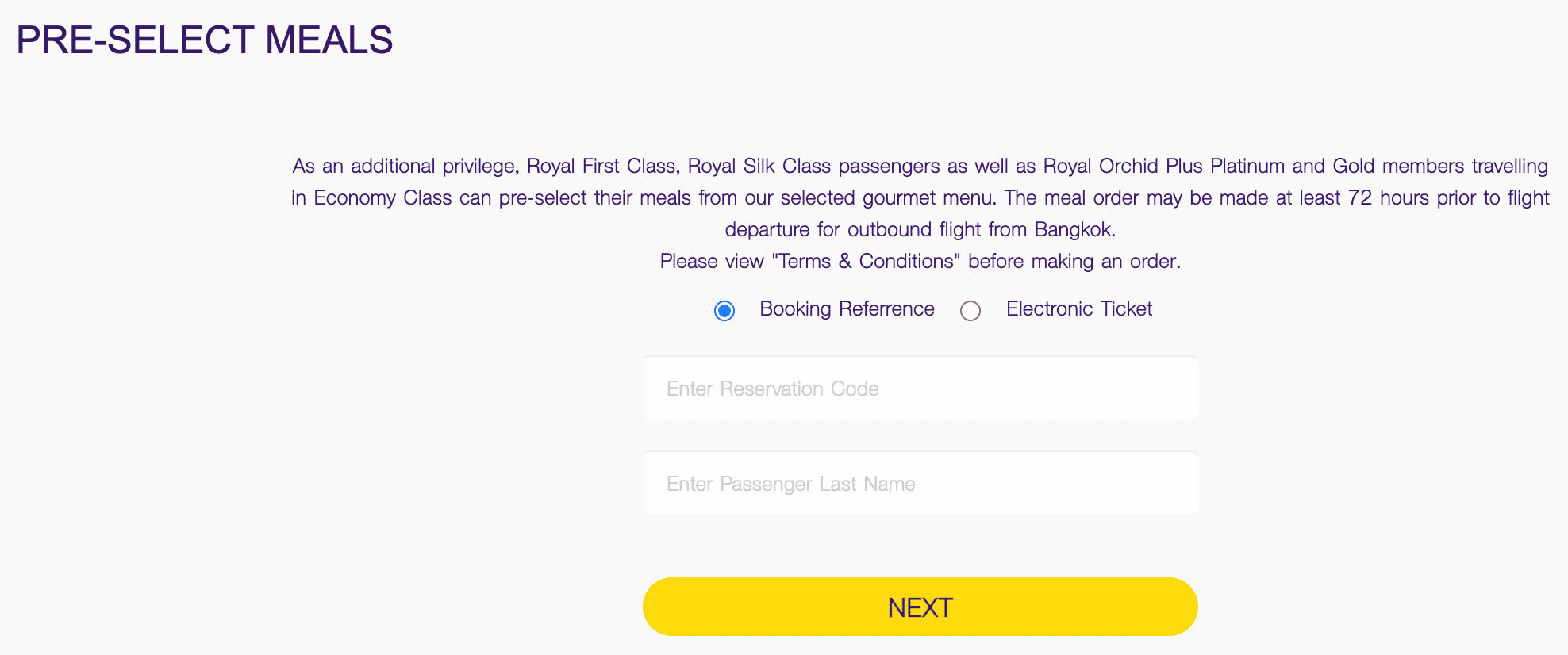Click "before making an order" text
The height and width of the screenshot is (655, 1568).
pyautogui.click(x=1074, y=262)
